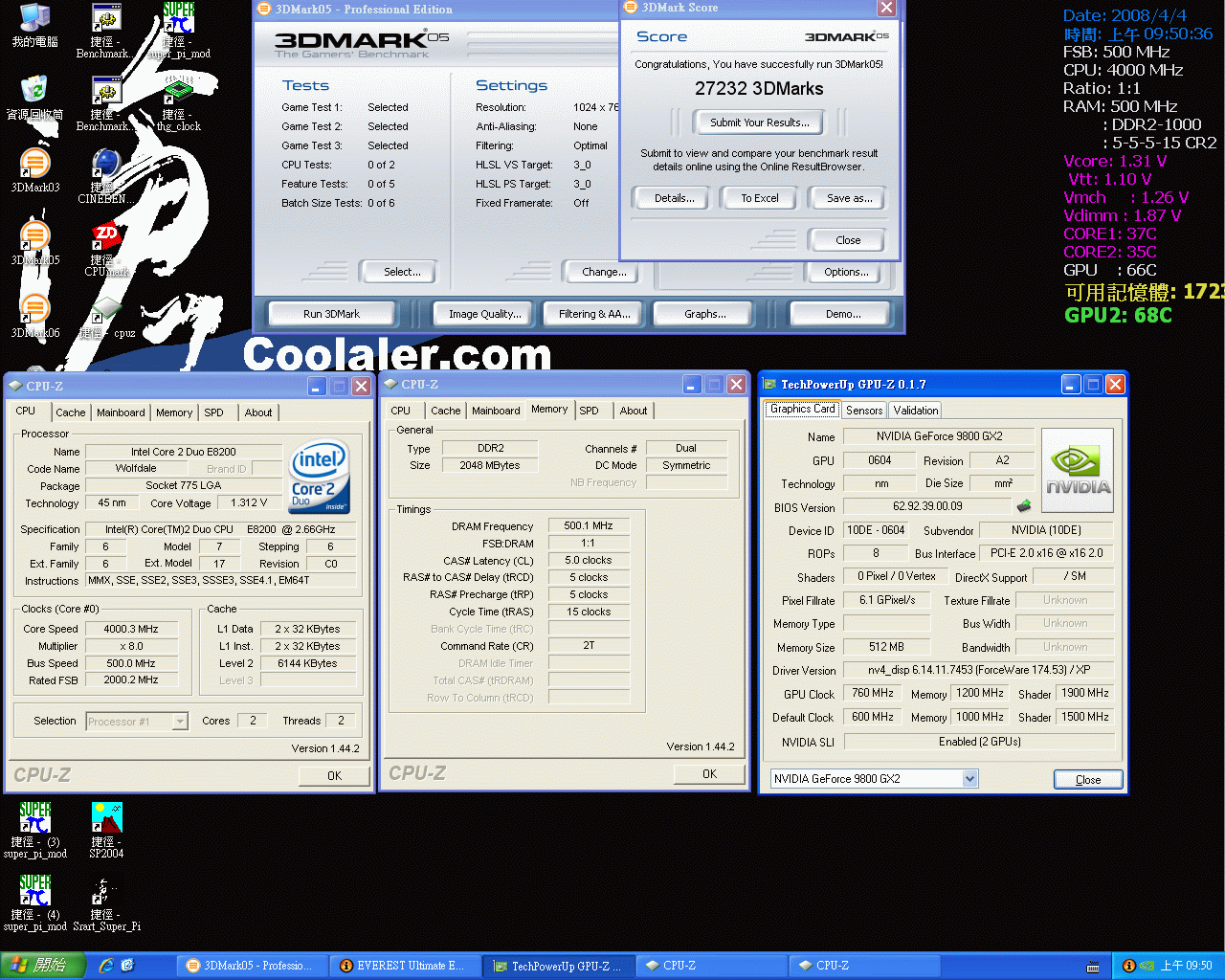Click the GPU-Z Name field NVIDIA GeForce 9800 GX2

pyautogui.click(x=940, y=436)
